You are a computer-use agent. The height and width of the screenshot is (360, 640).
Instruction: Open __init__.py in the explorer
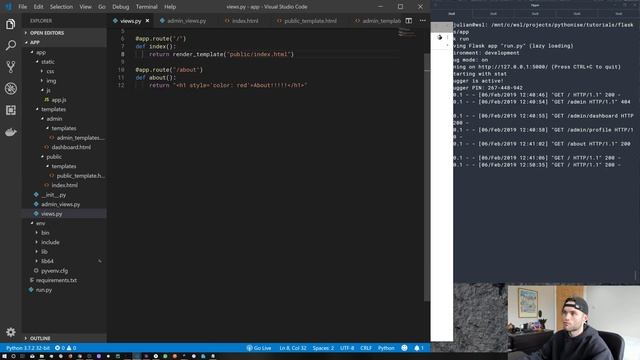64,195
